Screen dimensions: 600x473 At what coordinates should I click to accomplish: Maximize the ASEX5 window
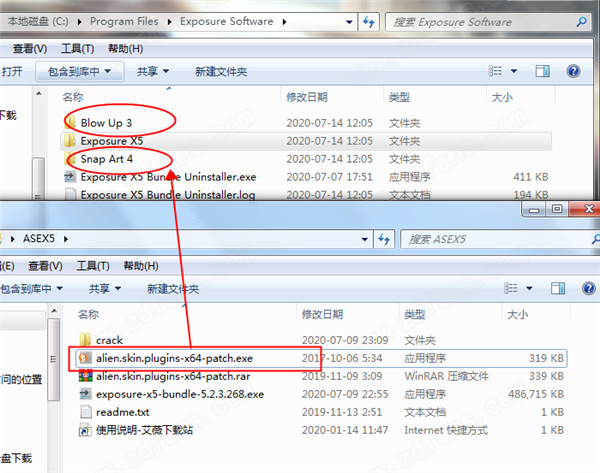tap(557, 209)
